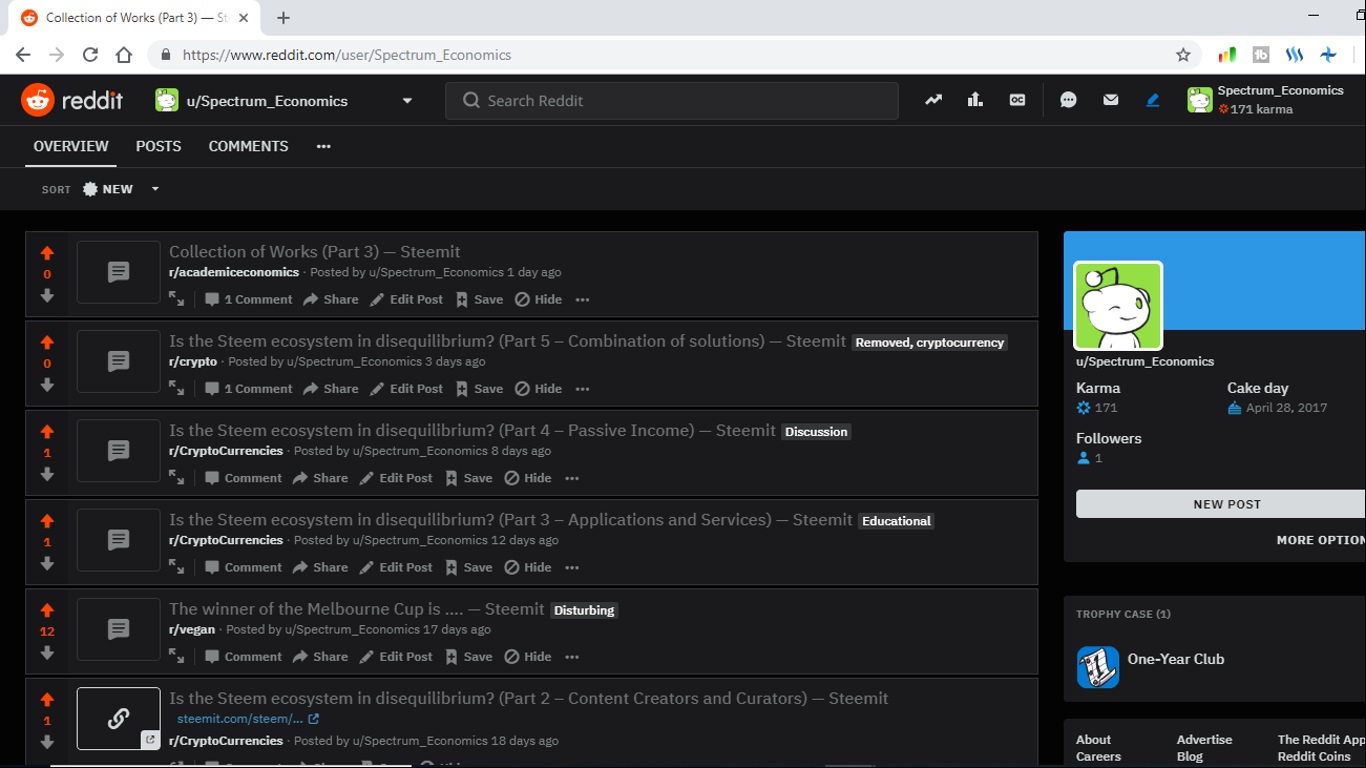Open the profile tabs overflow ellipsis
This screenshot has height=768, width=1366.
pyautogui.click(x=323, y=146)
